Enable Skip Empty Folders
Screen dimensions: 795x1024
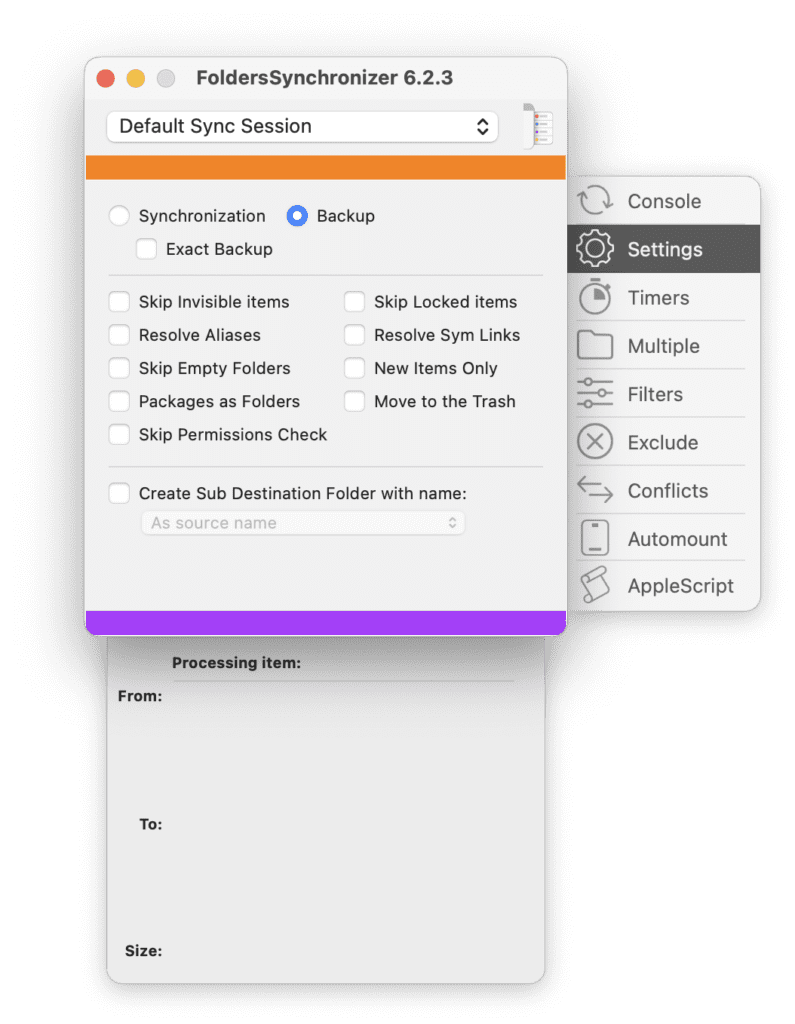[119, 368]
